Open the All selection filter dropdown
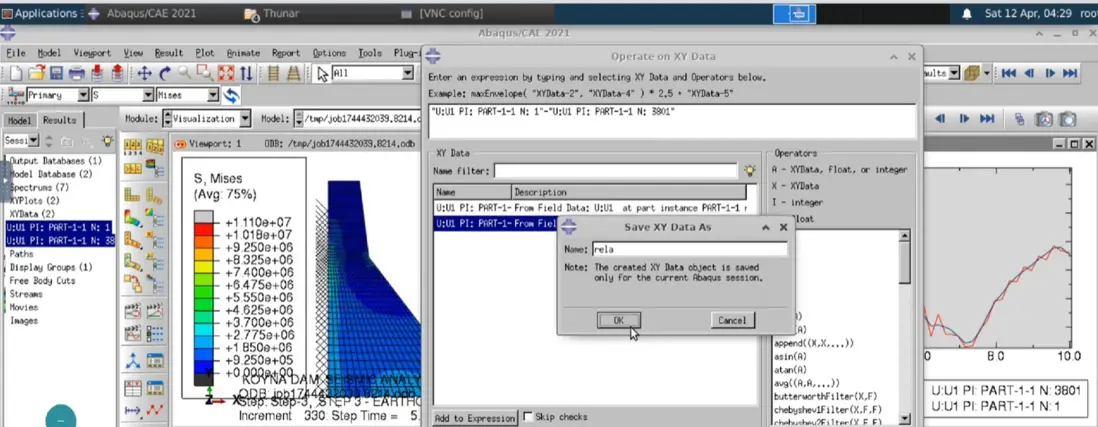Image resolution: width=1098 pixels, height=427 pixels. [x=408, y=74]
